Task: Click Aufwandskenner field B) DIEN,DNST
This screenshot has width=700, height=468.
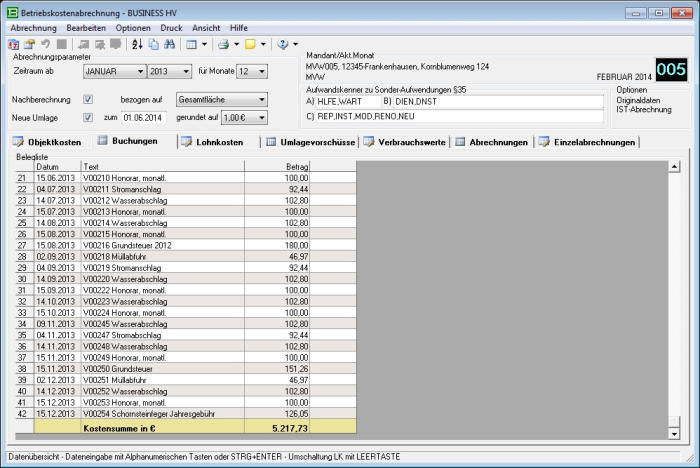Action: point(497,102)
